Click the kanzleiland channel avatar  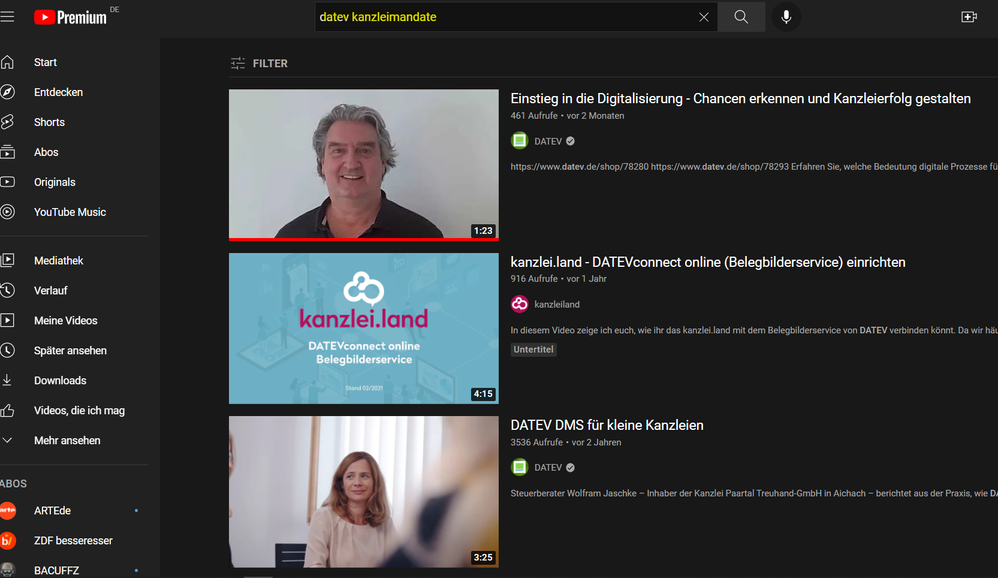click(x=519, y=304)
